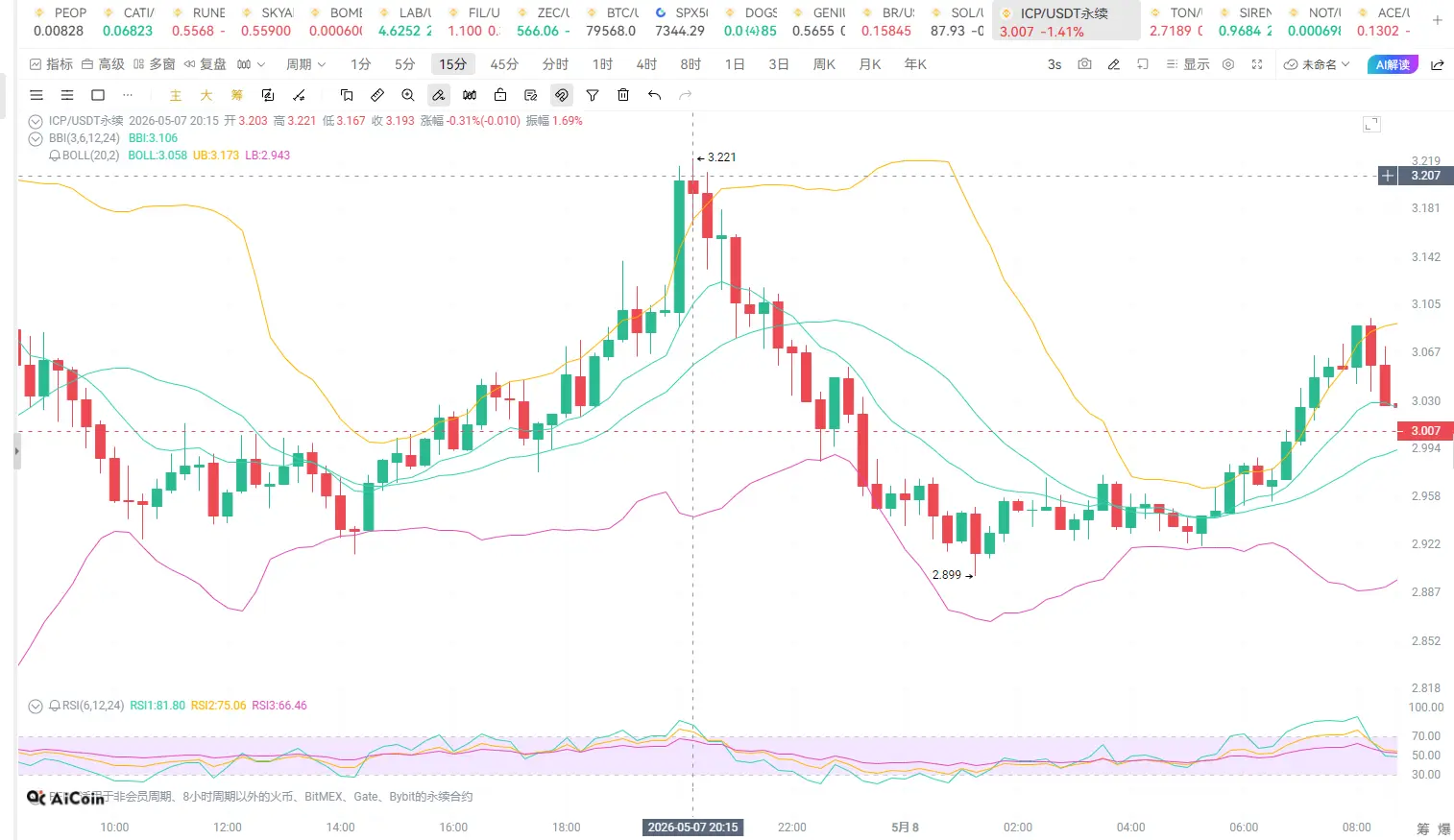Click the add-note icon beside the pencil
Image resolution: width=1454 pixels, height=840 pixels.
pos(1143,64)
